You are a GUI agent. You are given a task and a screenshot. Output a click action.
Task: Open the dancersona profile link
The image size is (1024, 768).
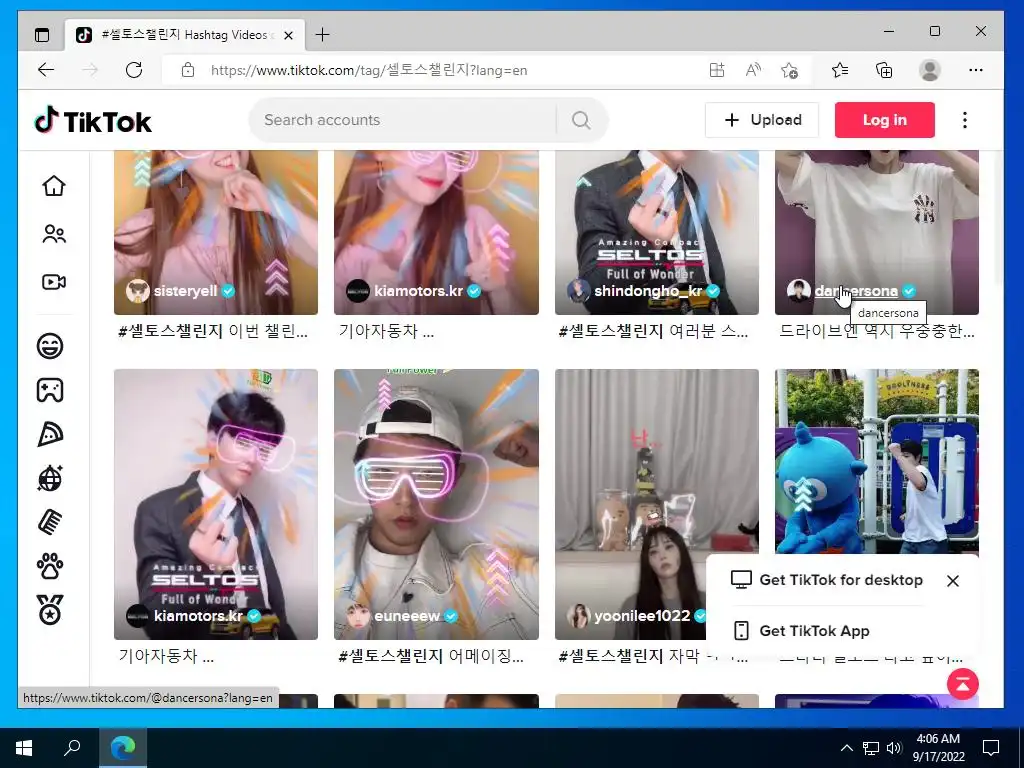[x=856, y=291]
